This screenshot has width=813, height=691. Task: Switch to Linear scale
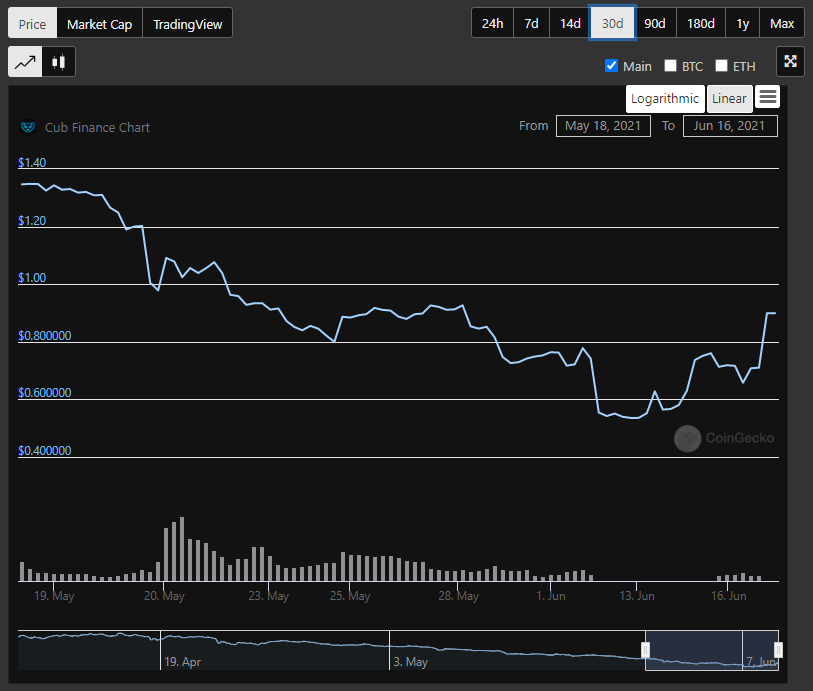point(729,98)
